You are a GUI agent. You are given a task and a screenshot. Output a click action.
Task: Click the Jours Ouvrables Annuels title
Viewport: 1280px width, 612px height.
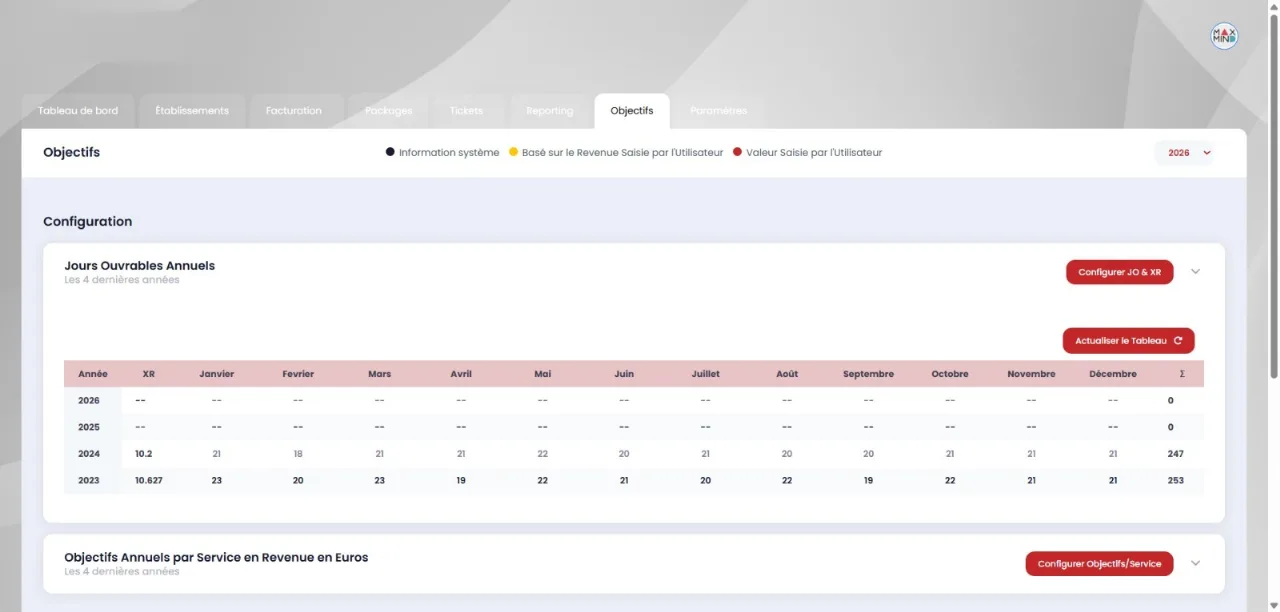click(139, 266)
